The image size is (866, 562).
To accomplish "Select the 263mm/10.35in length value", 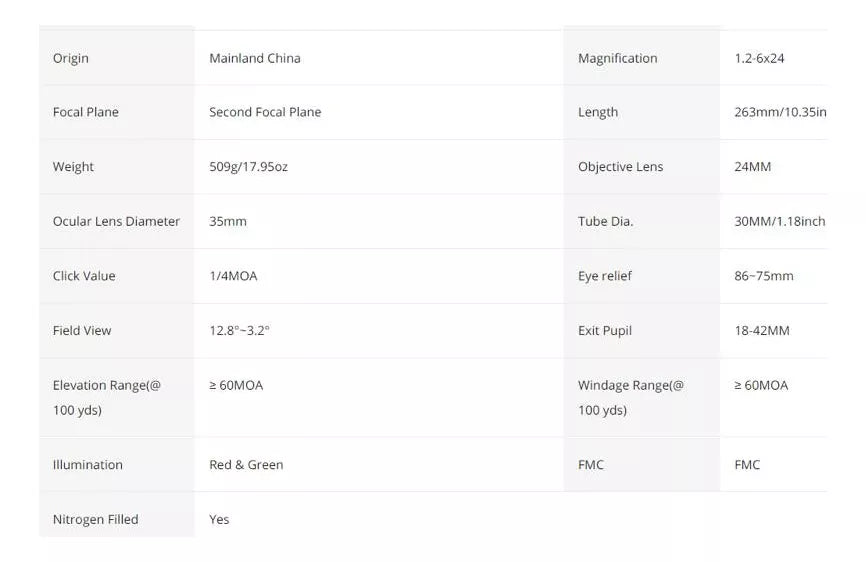I will point(780,112).
